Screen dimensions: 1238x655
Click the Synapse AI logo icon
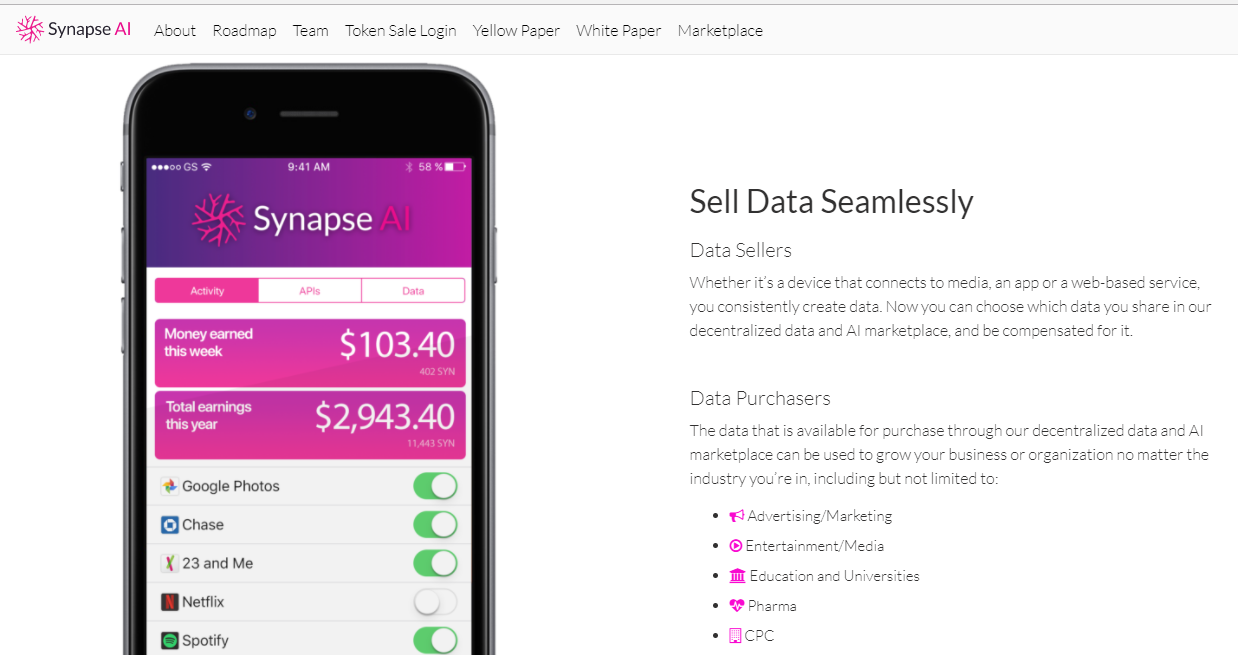pos(30,29)
